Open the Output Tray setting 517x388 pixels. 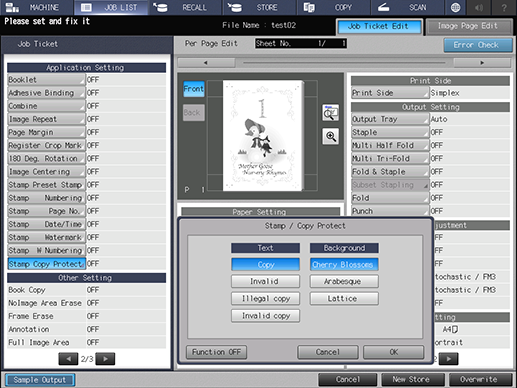tap(390, 119)
